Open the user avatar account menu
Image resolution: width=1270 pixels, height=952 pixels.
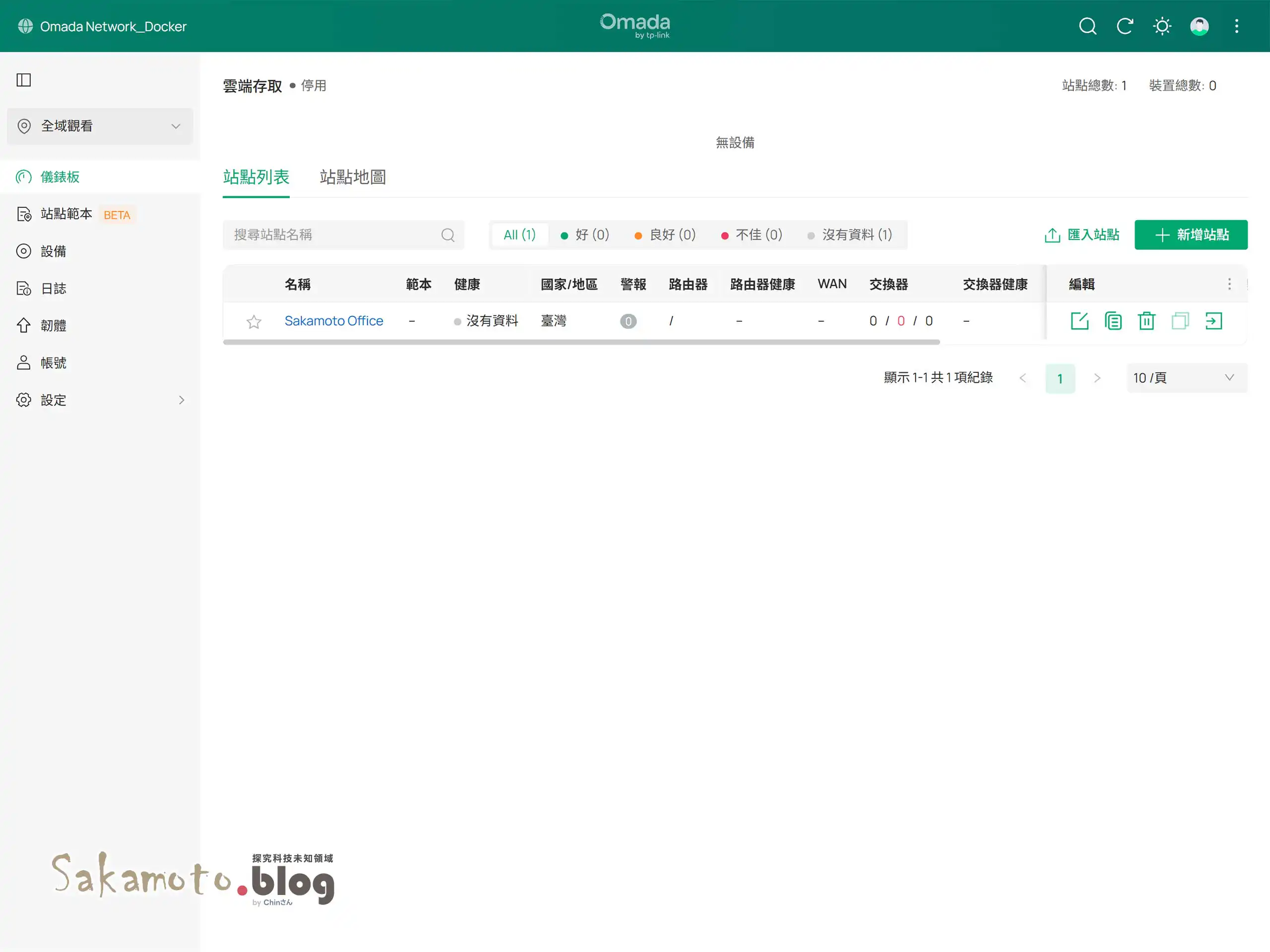[1199, 26]
